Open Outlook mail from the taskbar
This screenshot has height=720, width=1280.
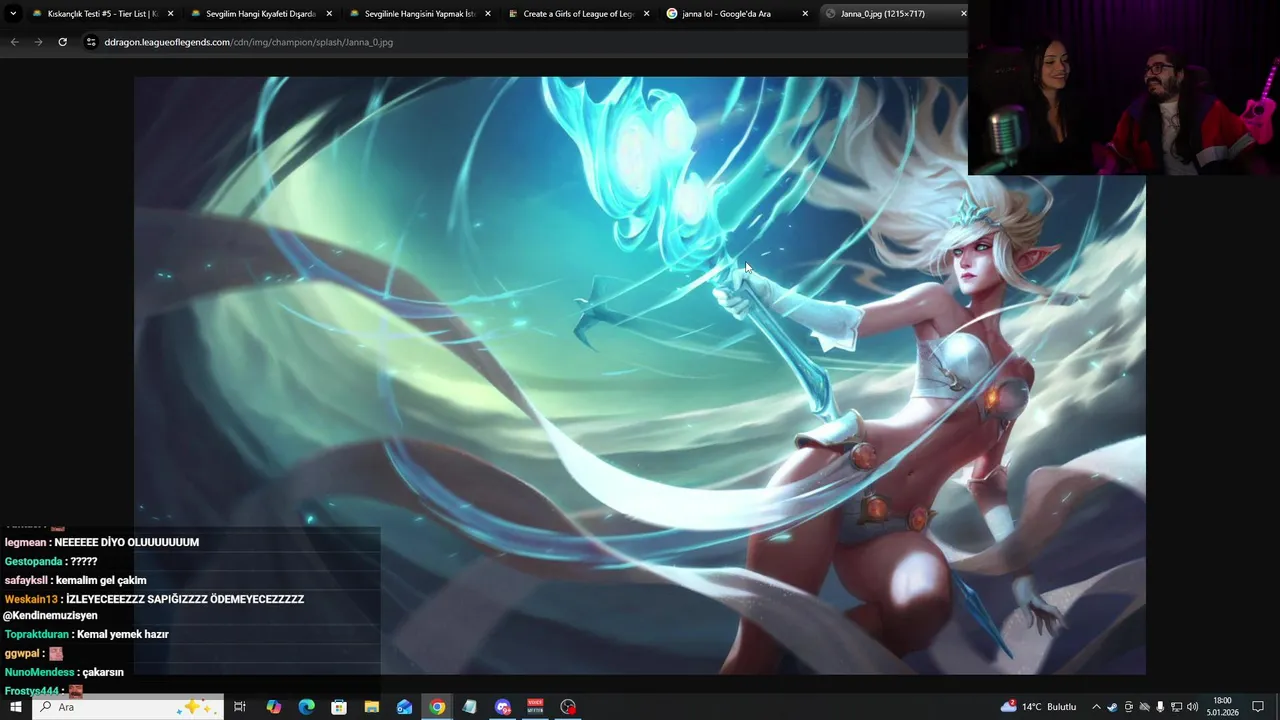pyautogui.click(x=404, y=707)
